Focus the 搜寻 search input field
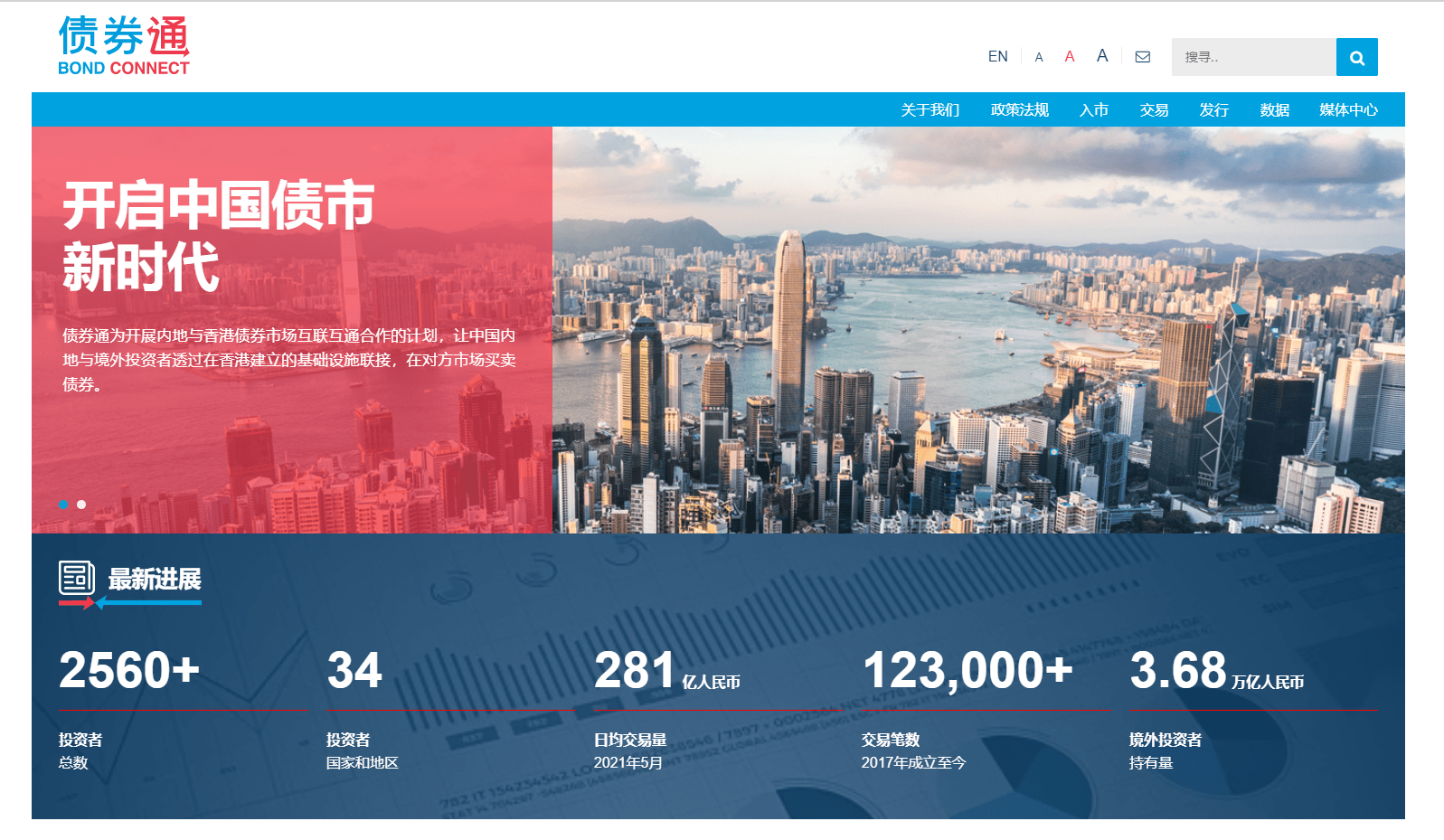The width and height of the screenshot is (1444, 840). (x=1253, y=57)
